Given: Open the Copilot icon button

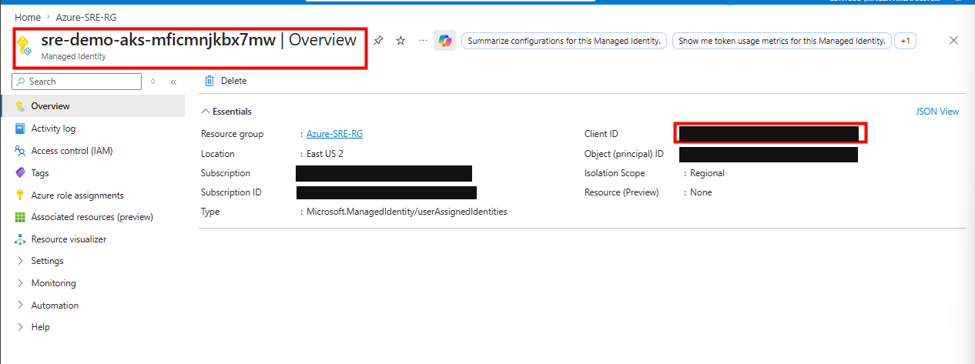Looking at the screenshot, I should coord(445,40).
